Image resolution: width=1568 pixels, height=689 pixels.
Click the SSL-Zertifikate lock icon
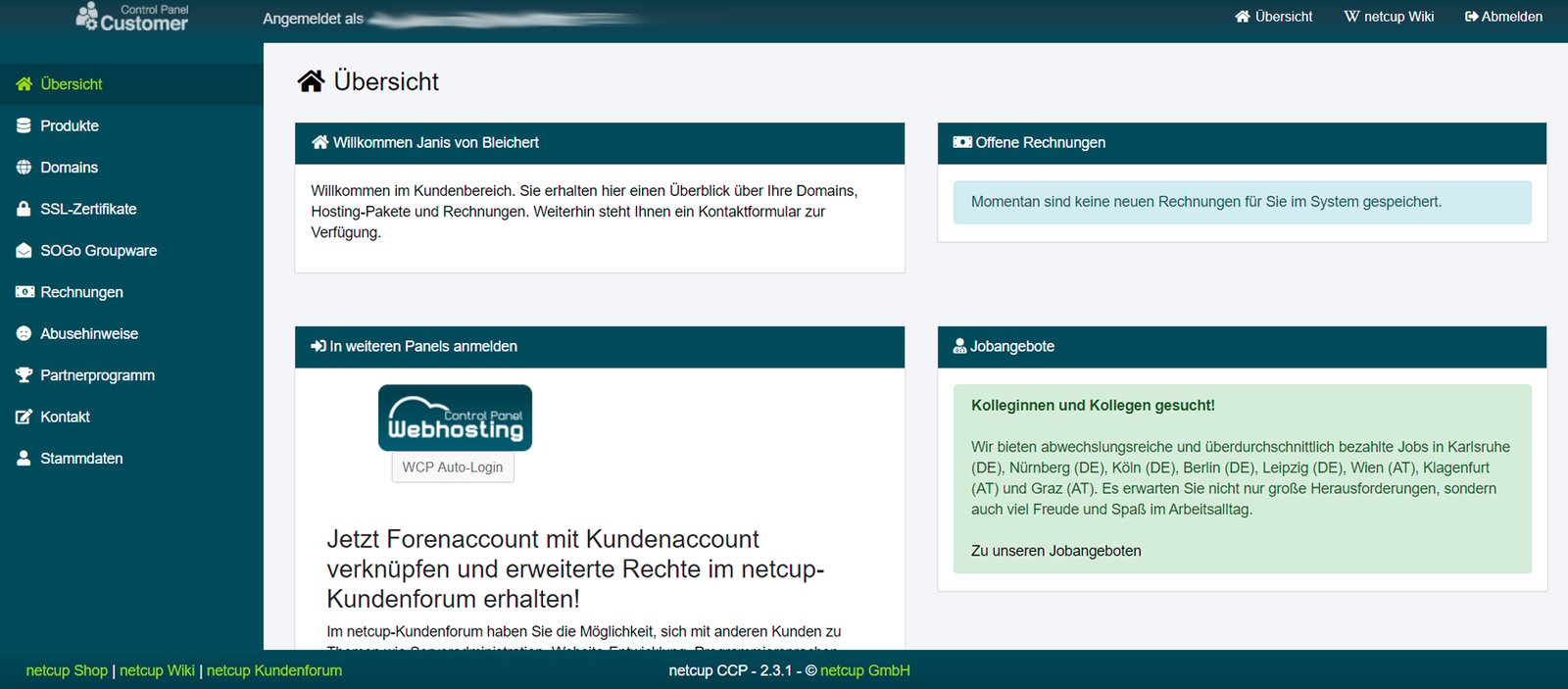click(x=24, y=209)
